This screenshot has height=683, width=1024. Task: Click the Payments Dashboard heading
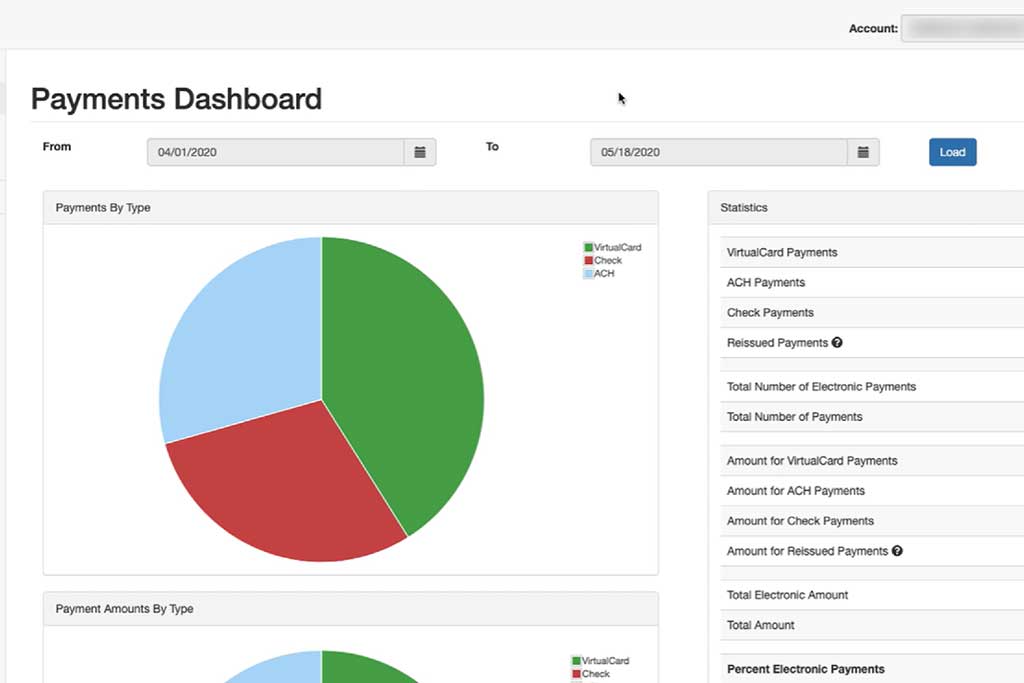tap(176, 99)
